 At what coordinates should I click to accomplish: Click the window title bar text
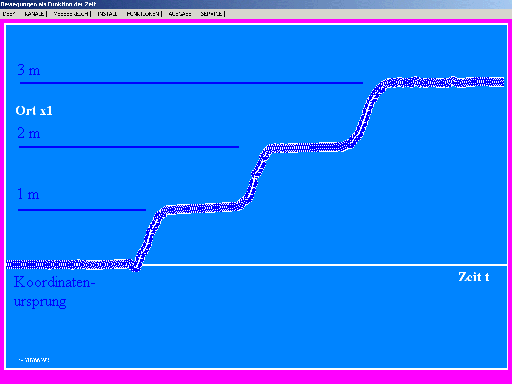click(x=48, y=4)
